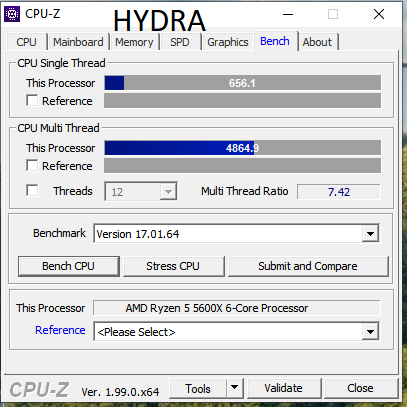The width and height of the screenshot is (407, 407).
Task: Go to the Graphics tab
Action: pyautogui.click(x=228, y=42)
